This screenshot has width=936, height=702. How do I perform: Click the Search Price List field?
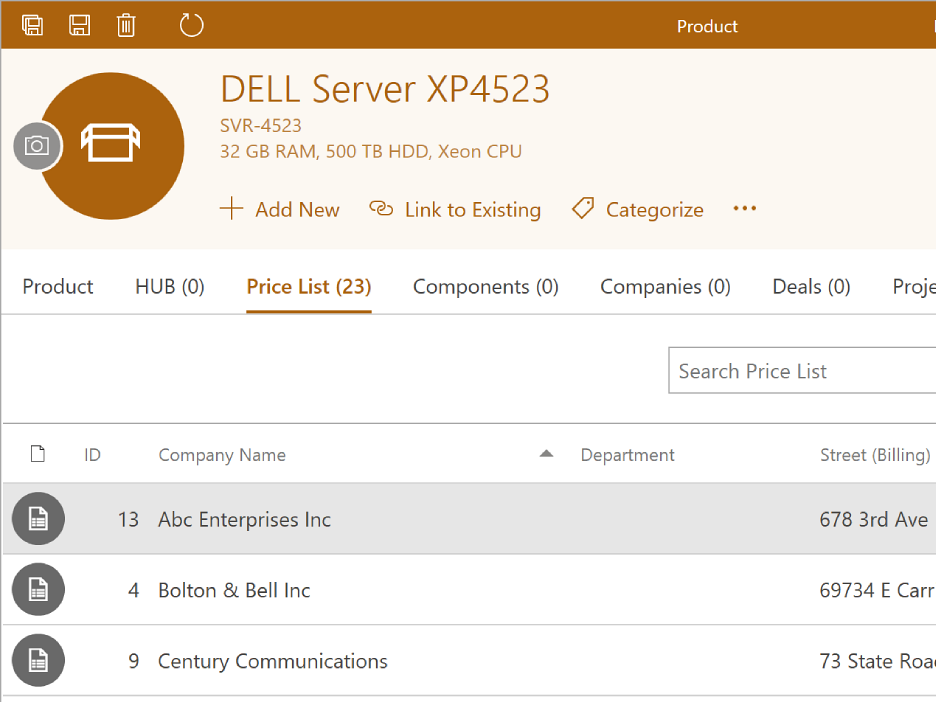(802, 371)
